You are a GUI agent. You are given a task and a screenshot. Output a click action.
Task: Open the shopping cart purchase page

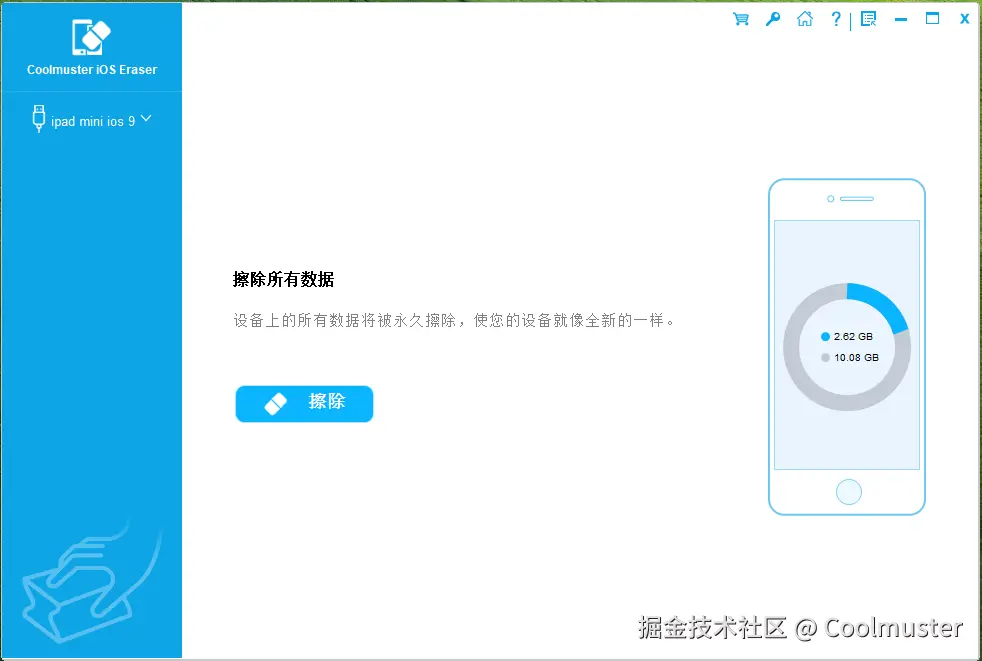tap(740, 18)
